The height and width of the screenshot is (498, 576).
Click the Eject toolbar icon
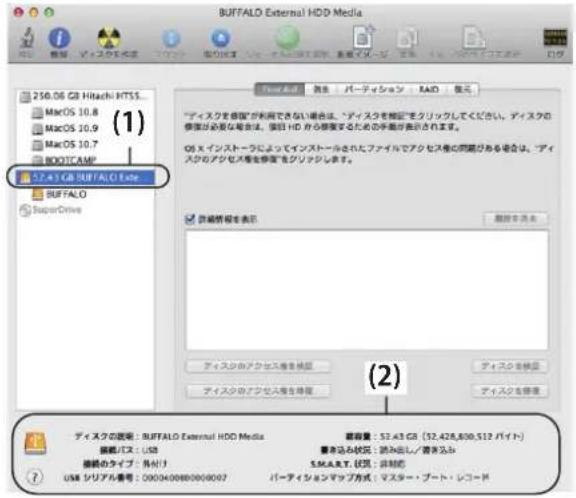[x=220, y=38]
